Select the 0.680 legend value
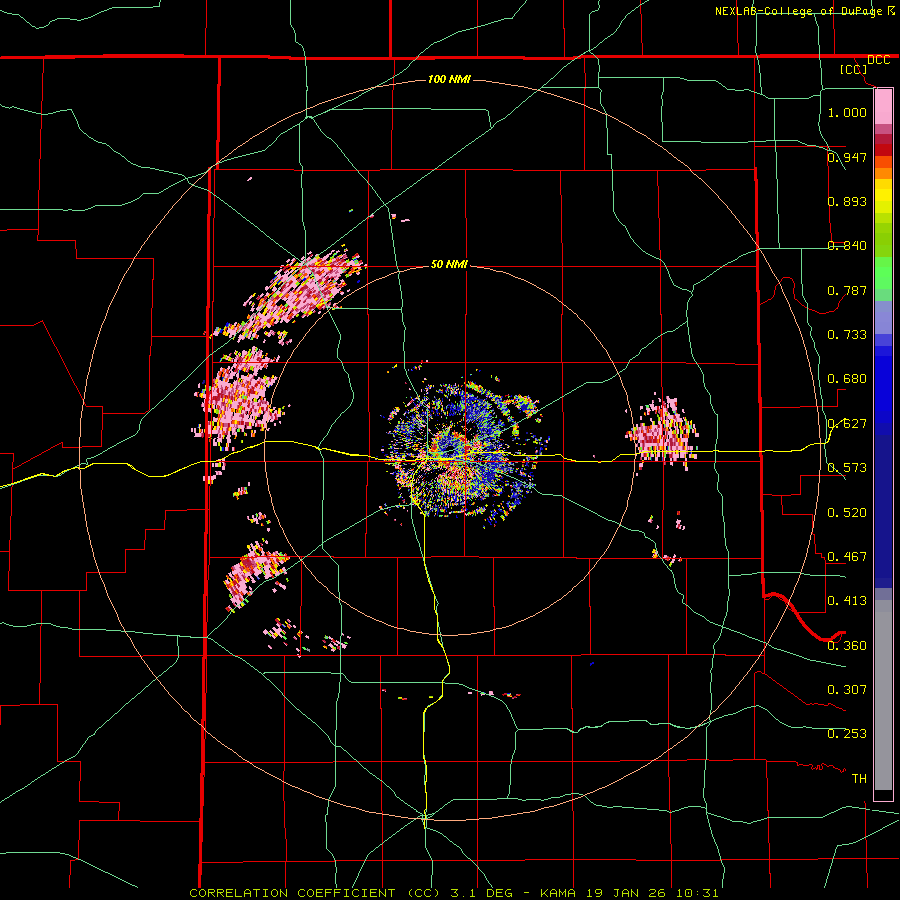Viewport: 900px width, 900px height. [x=847, y=379]
